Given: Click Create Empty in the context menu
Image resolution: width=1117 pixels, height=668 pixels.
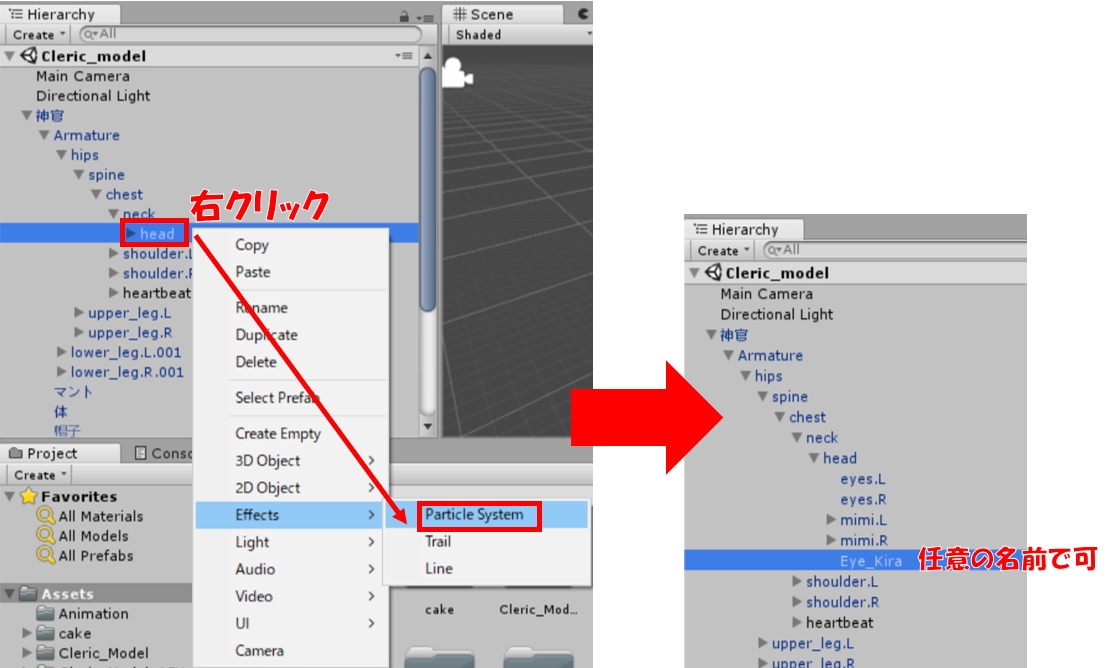Looking at the screenshot, I should point(278,434).
